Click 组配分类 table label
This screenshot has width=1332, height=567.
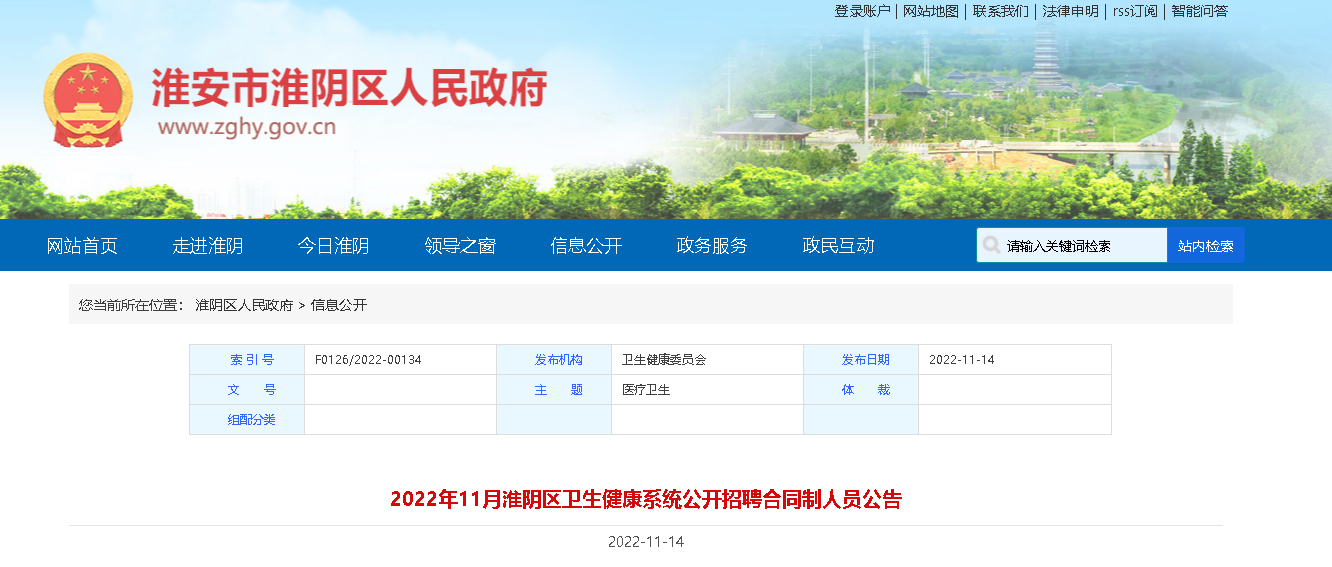click(252, 420)
